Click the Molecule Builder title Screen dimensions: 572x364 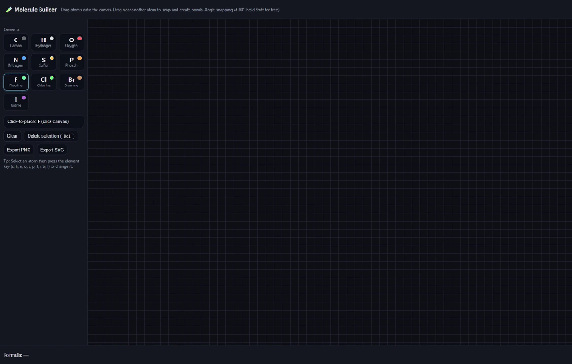[35, 9]
